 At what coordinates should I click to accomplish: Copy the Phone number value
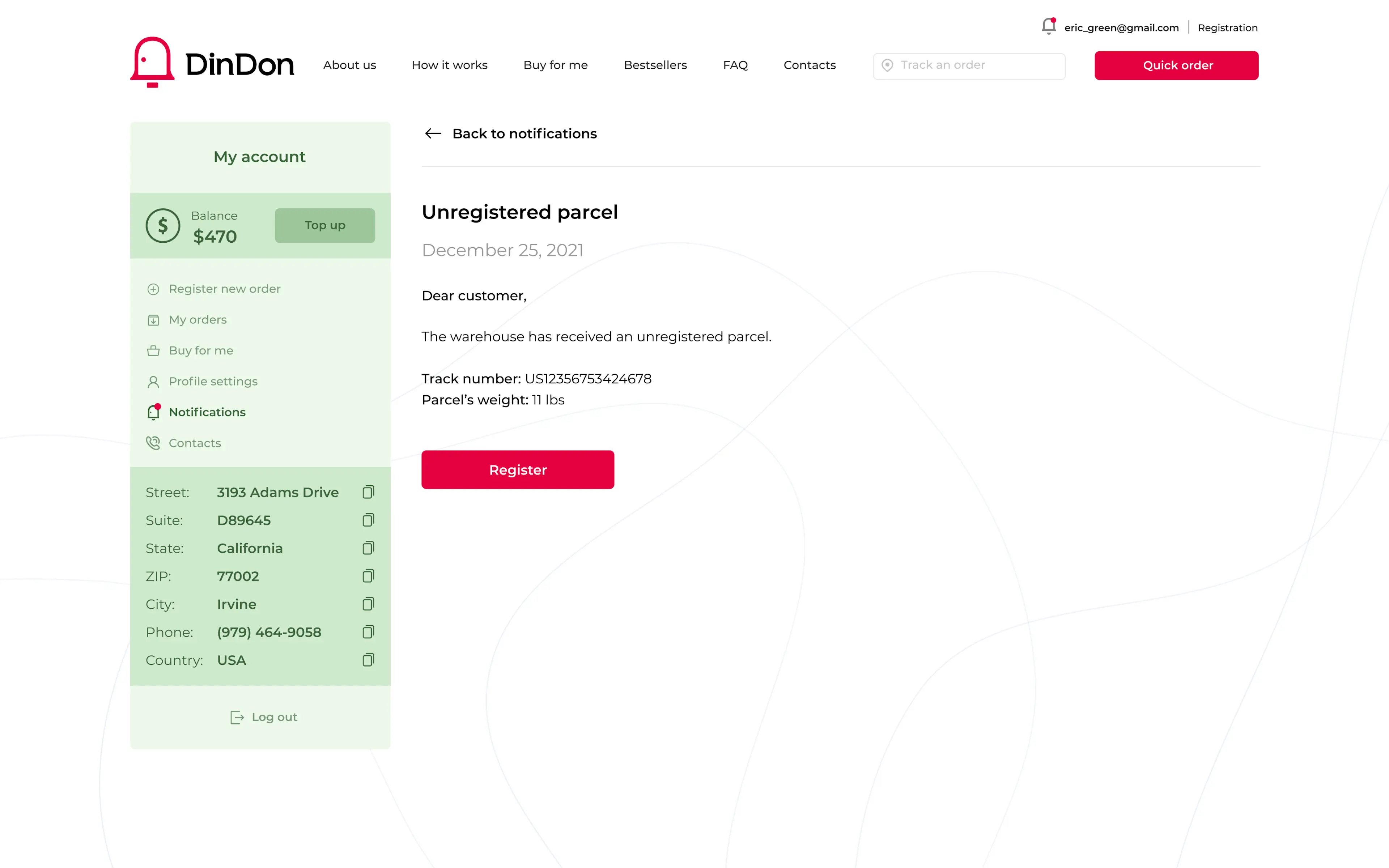(x=368, y=632)
